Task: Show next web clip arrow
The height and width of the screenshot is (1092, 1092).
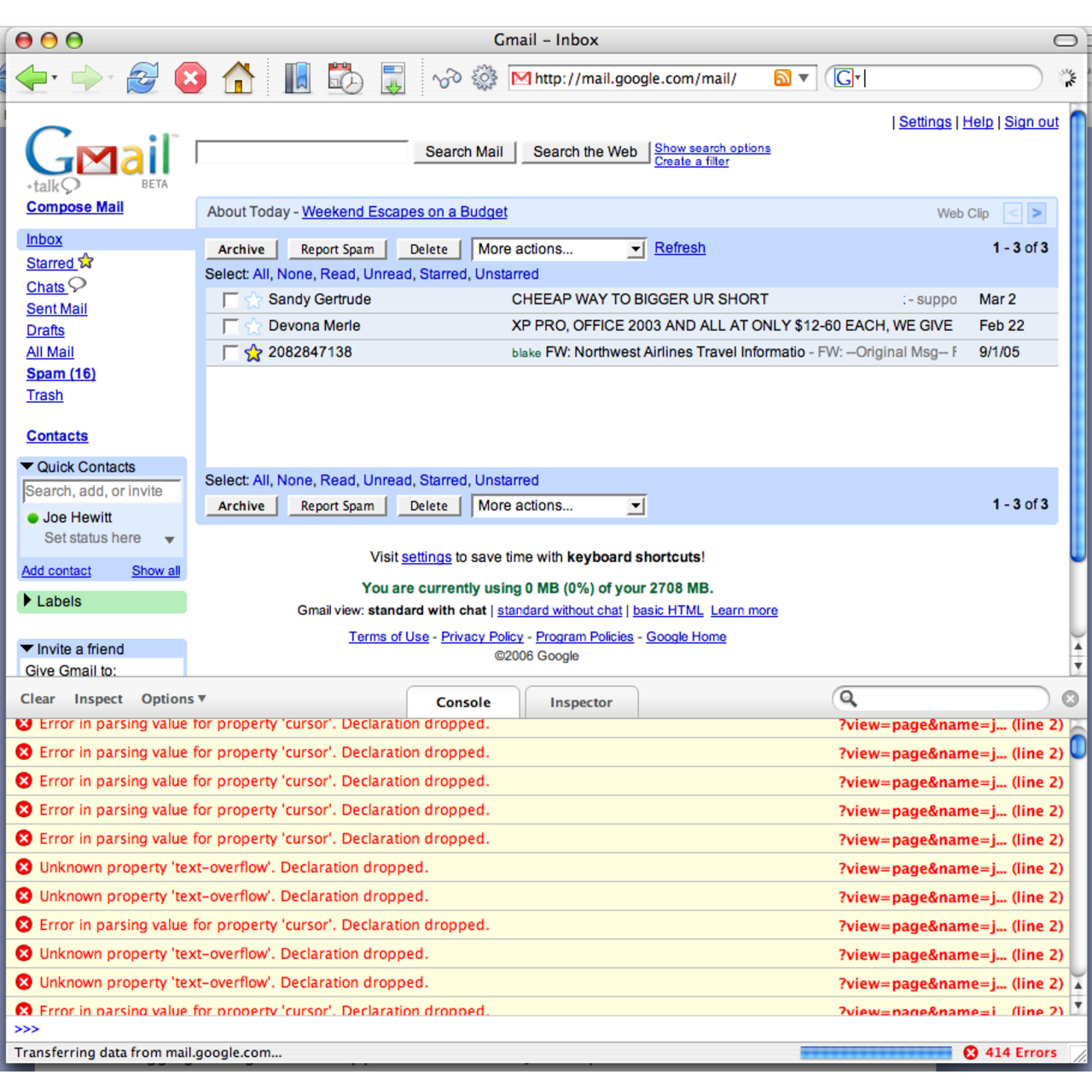Action: point(1037,213)
